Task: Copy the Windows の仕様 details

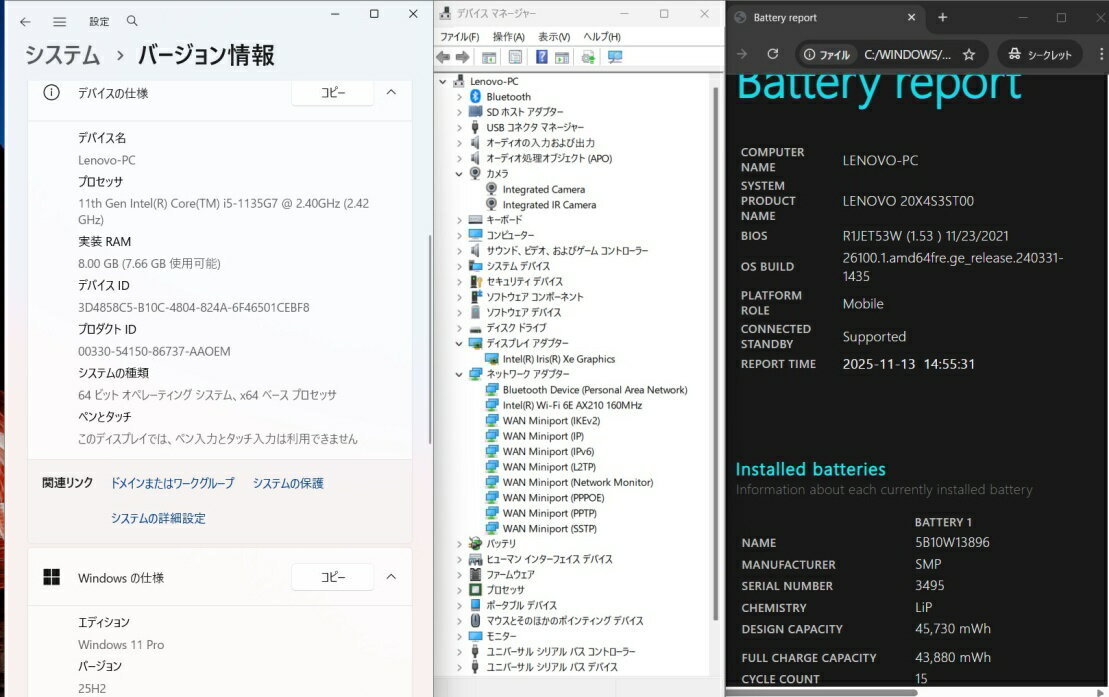Action: 332,577
